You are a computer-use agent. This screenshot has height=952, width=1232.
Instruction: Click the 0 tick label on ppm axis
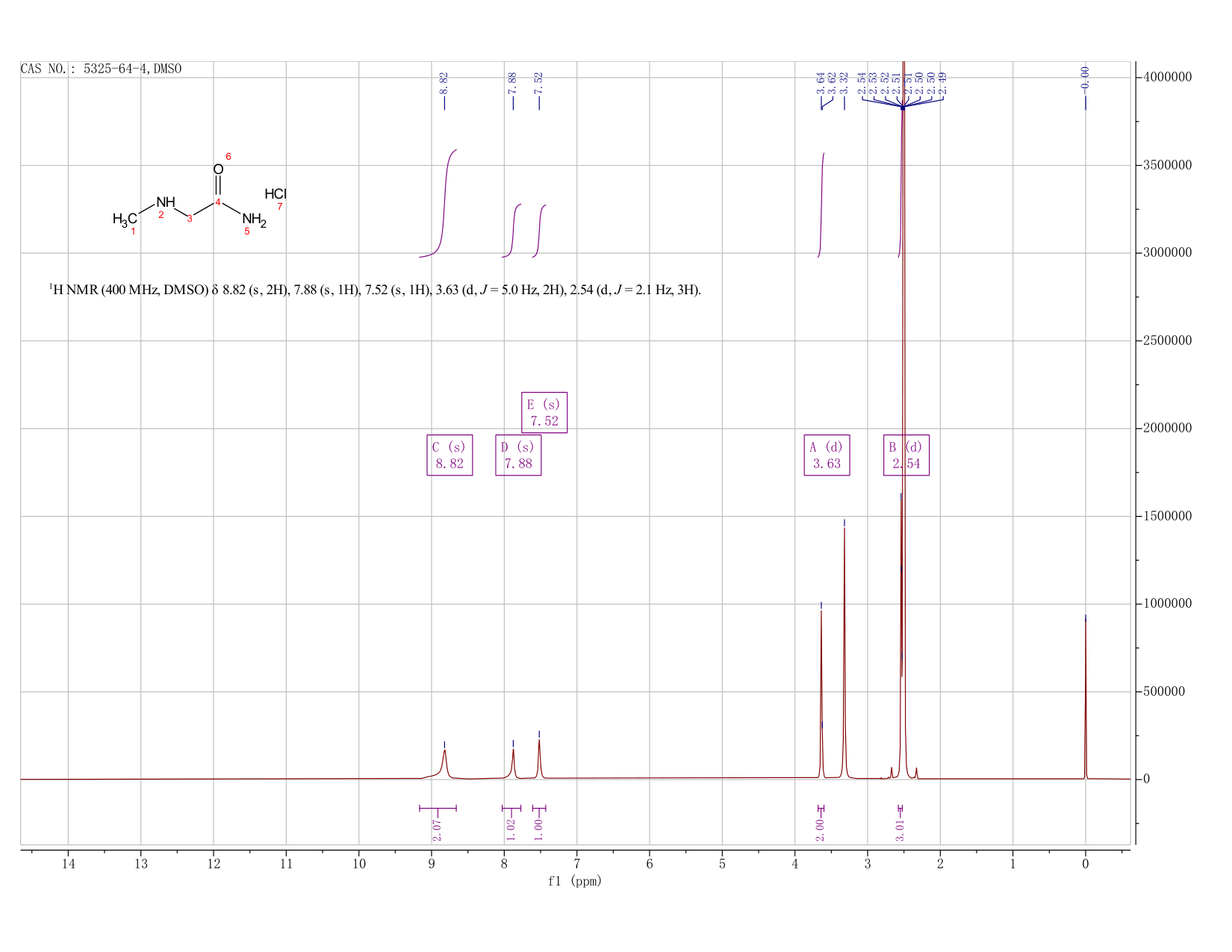tap(1085, 864)
